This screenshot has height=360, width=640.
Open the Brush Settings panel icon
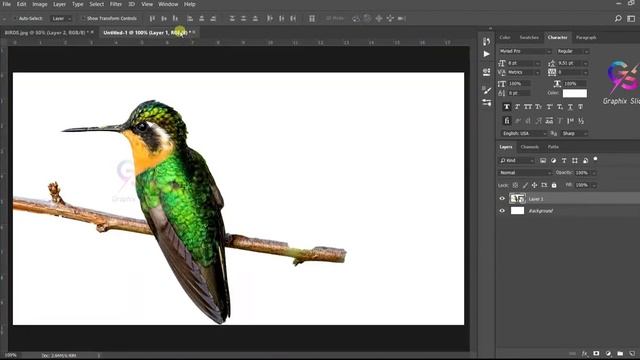tap(486, 90)
